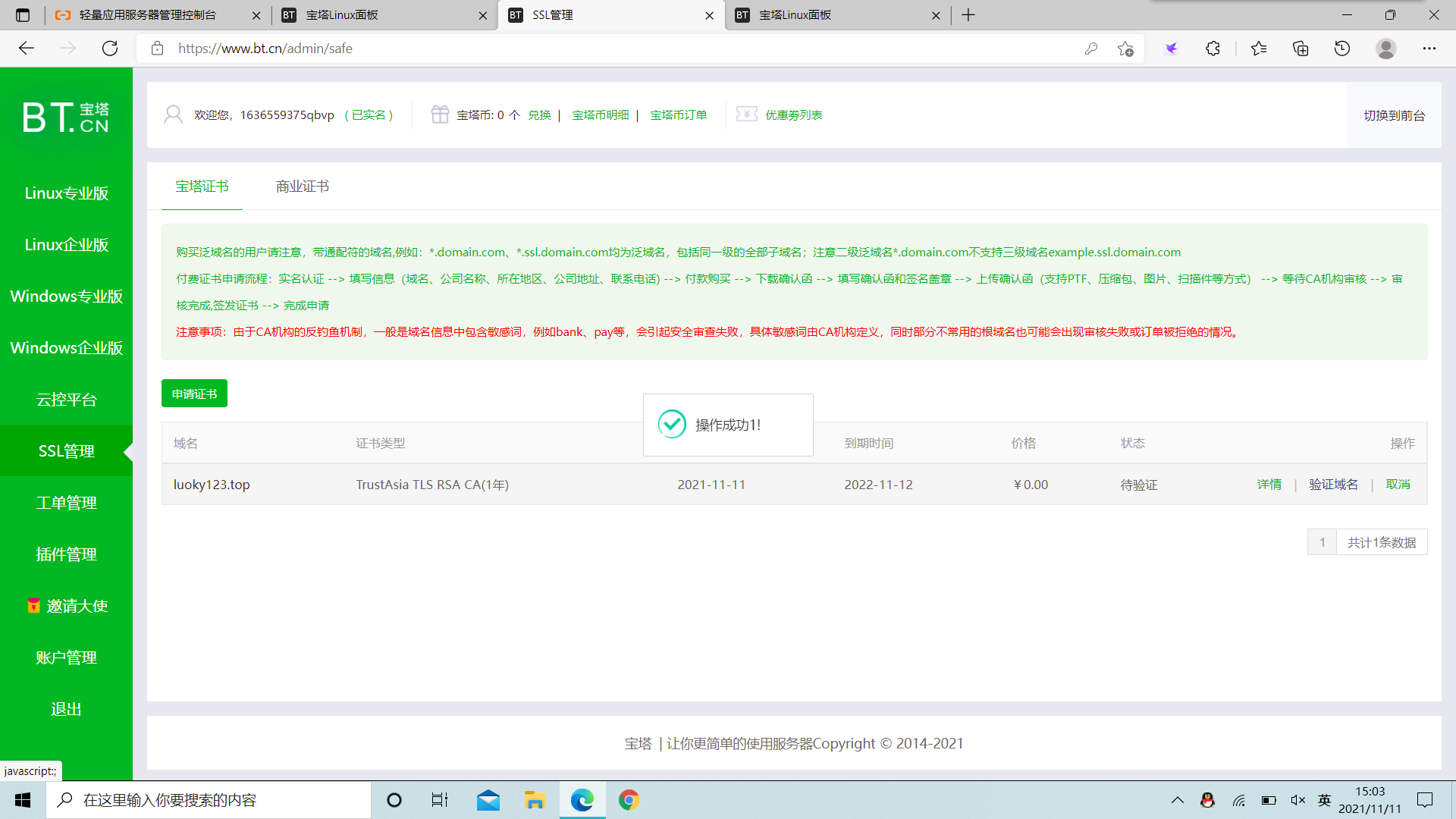Click the Windows taskbar search box
The width and height of the screenshot is (1456, 819).
point(209,800)
